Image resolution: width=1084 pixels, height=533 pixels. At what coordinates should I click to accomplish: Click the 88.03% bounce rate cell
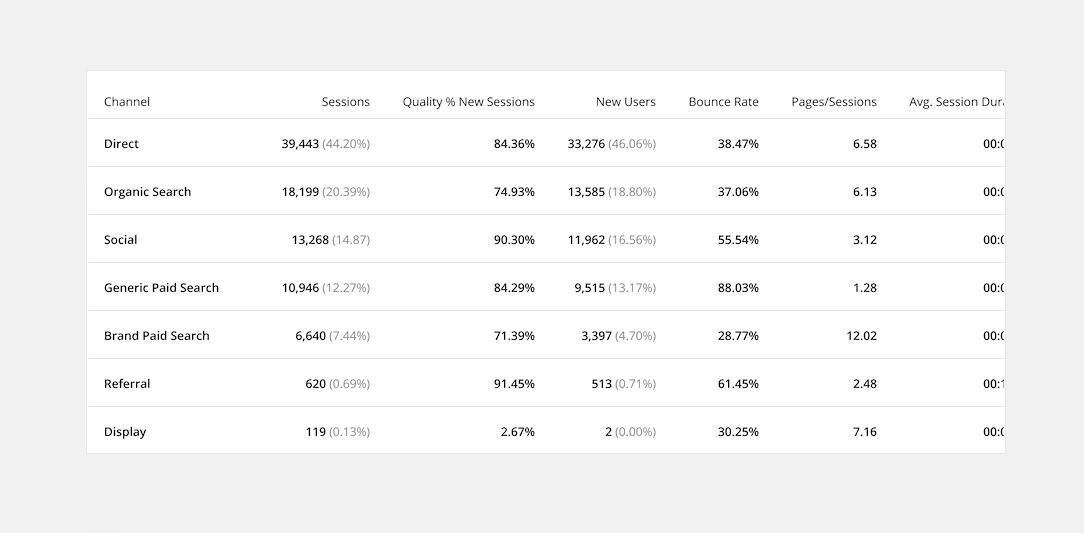pos(738,288)
